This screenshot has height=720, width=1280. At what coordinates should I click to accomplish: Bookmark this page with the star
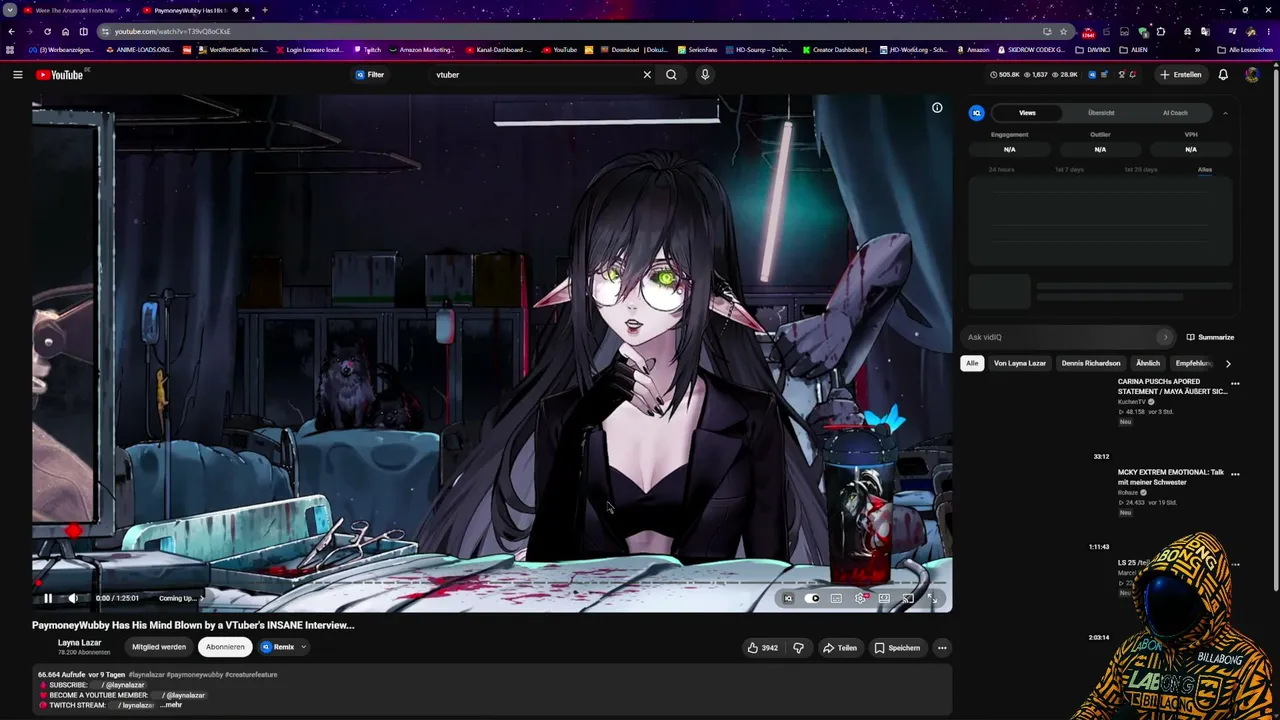pos(1063,31)
